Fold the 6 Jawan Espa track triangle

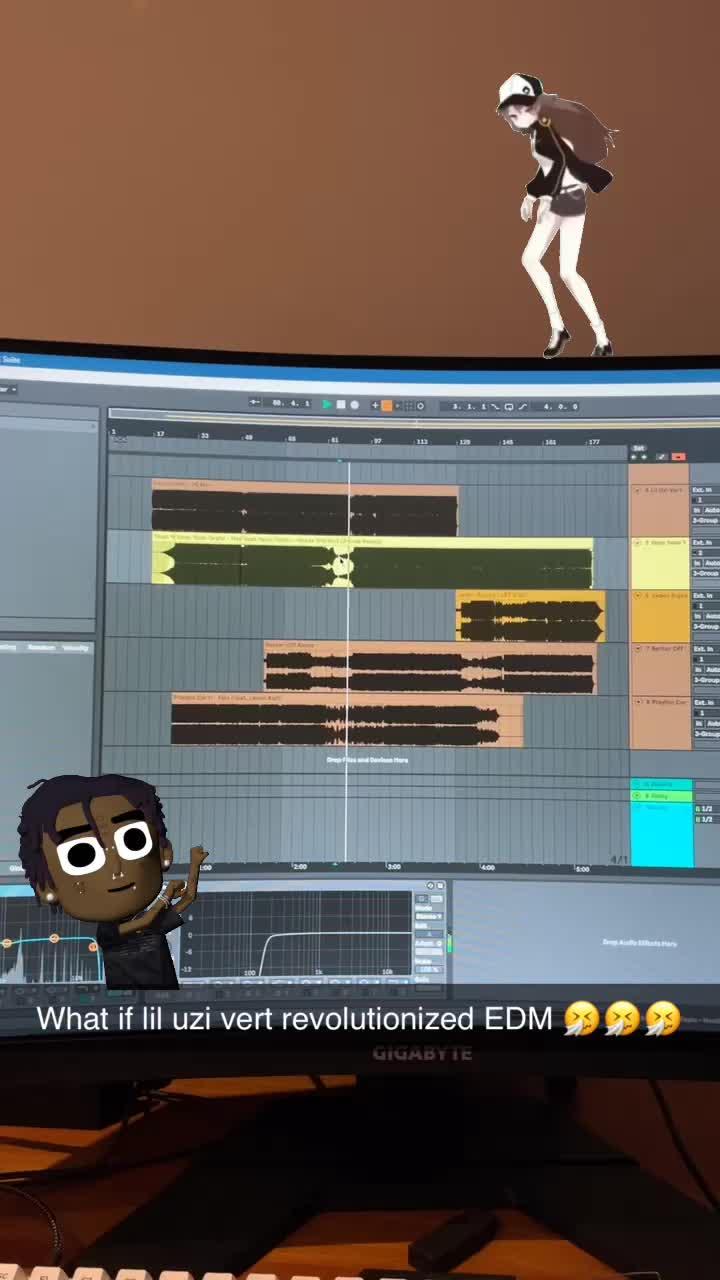(x=637, y=596)
